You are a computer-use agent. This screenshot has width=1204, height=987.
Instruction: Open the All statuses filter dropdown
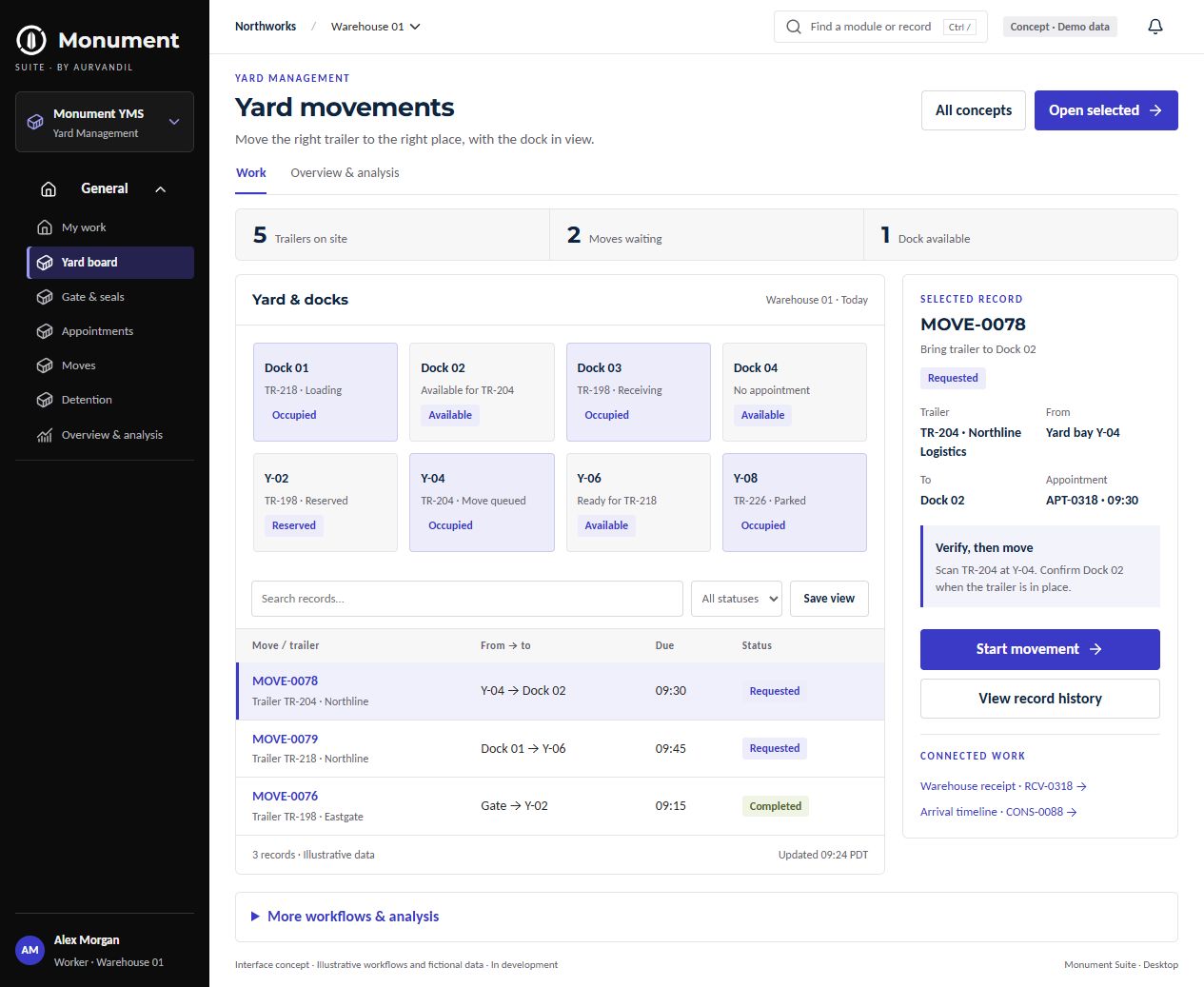tap(737, 599)
